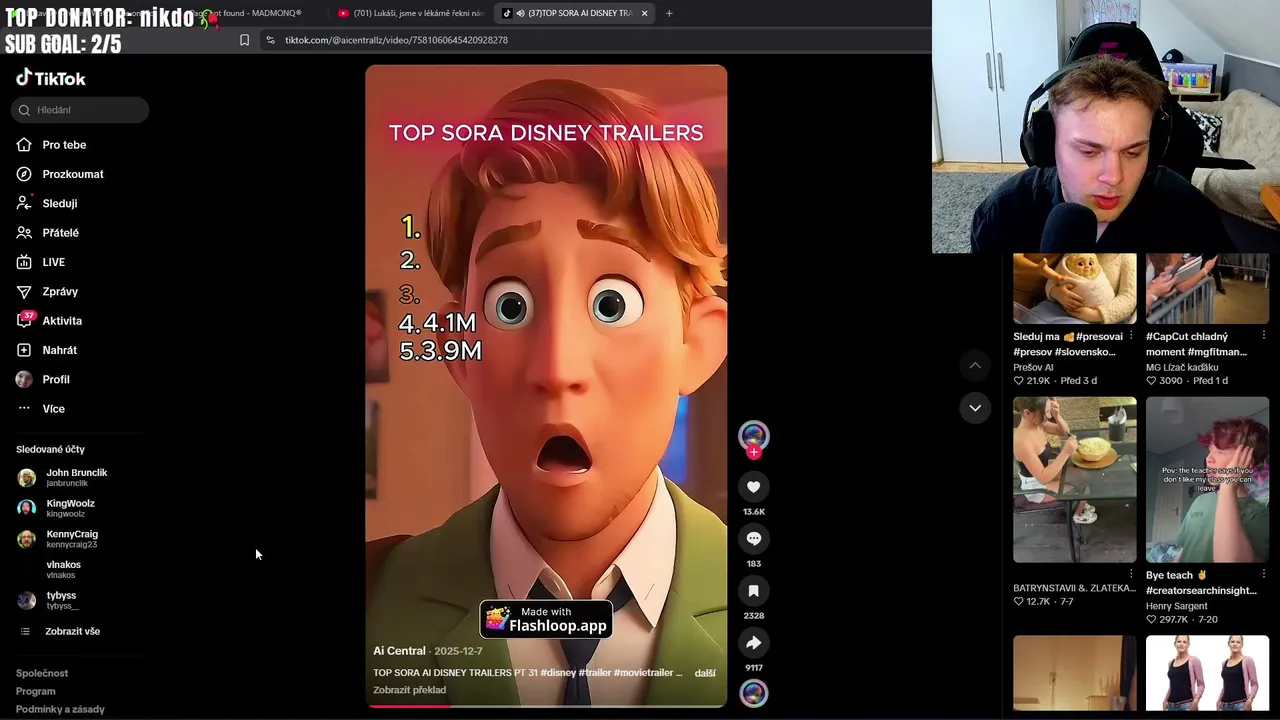The image size is (1280, 720).
Task: Open options for Sleduj ma #presovai video
Action: tap(1131, 337)
